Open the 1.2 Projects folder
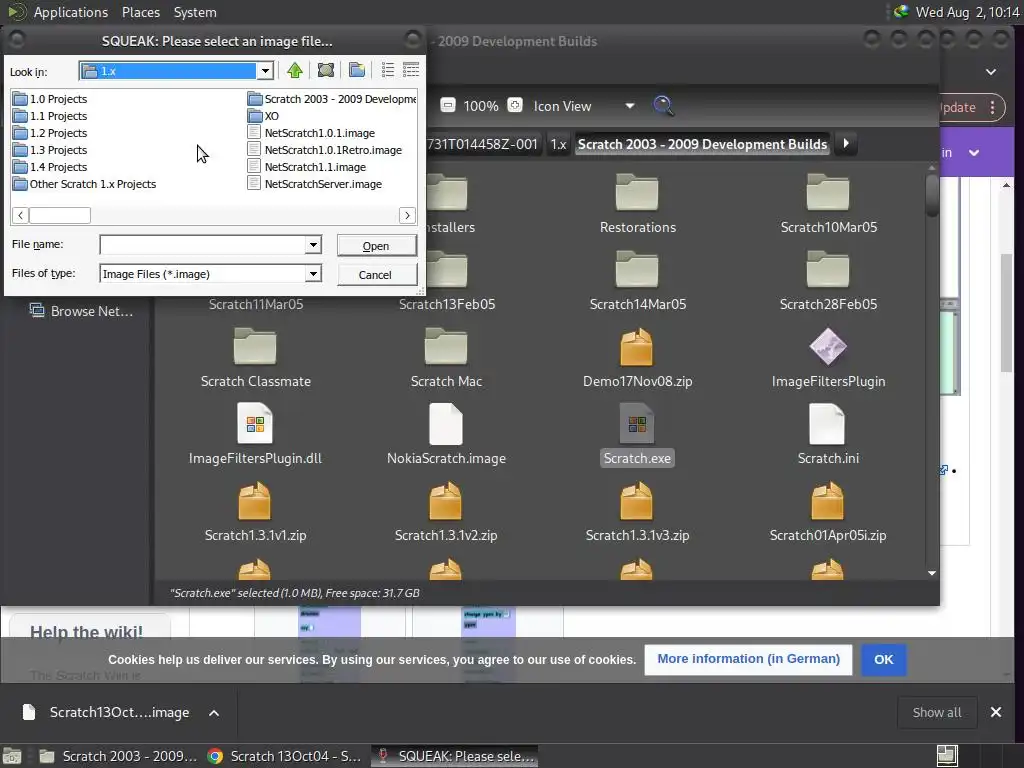The height and width of the screenshot is (768, 1024). point(50,133)
